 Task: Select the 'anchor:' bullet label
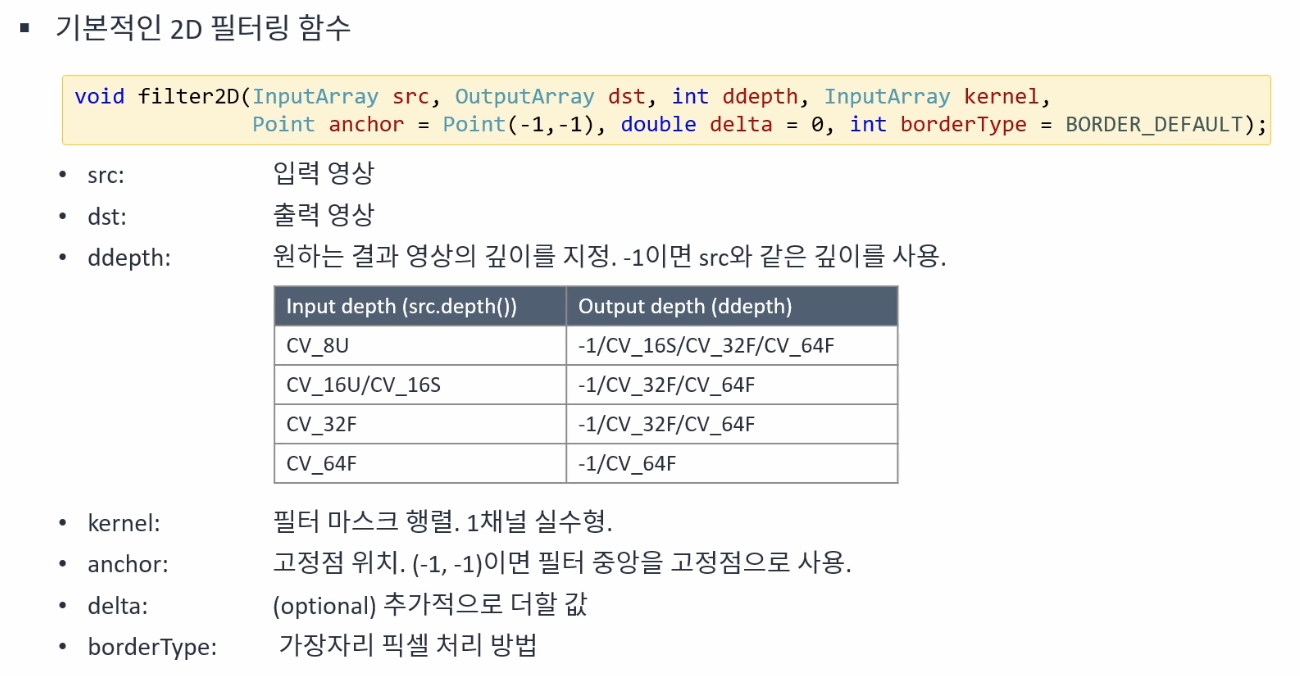tap(128, 564)
